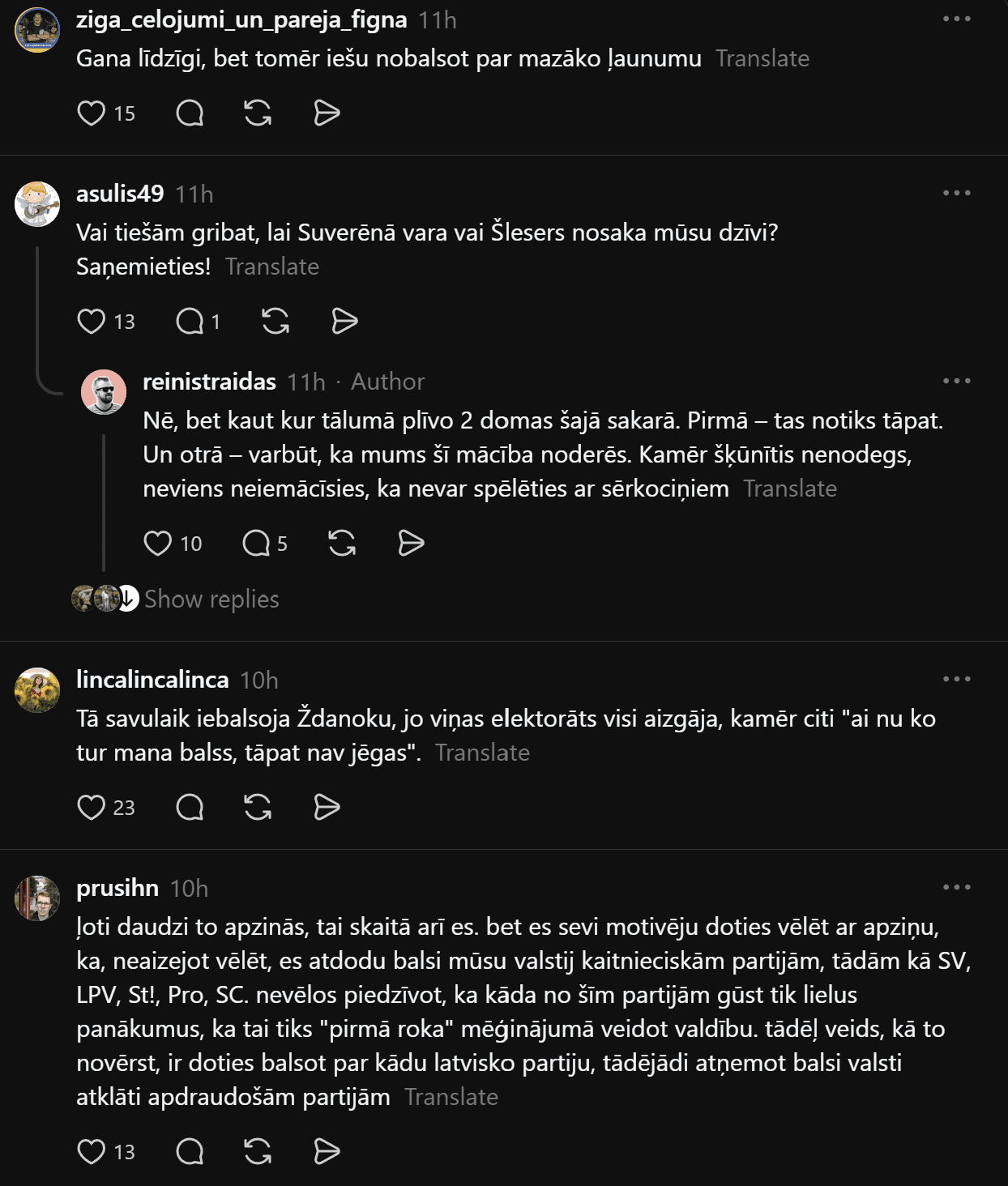This screenshot has width=1008, height=1186.
Task: Open more options for asulis49's comment
Action: click(957, 193)
